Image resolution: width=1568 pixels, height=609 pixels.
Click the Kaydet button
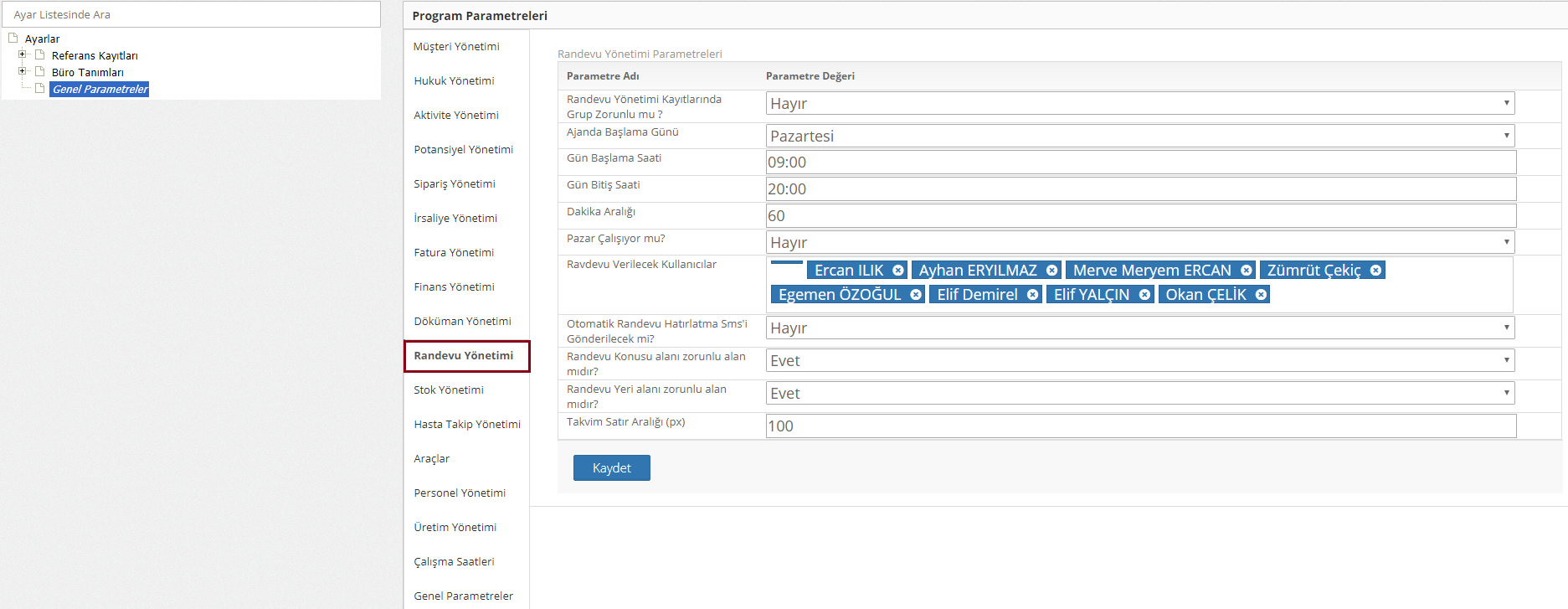tap(611, 468)
